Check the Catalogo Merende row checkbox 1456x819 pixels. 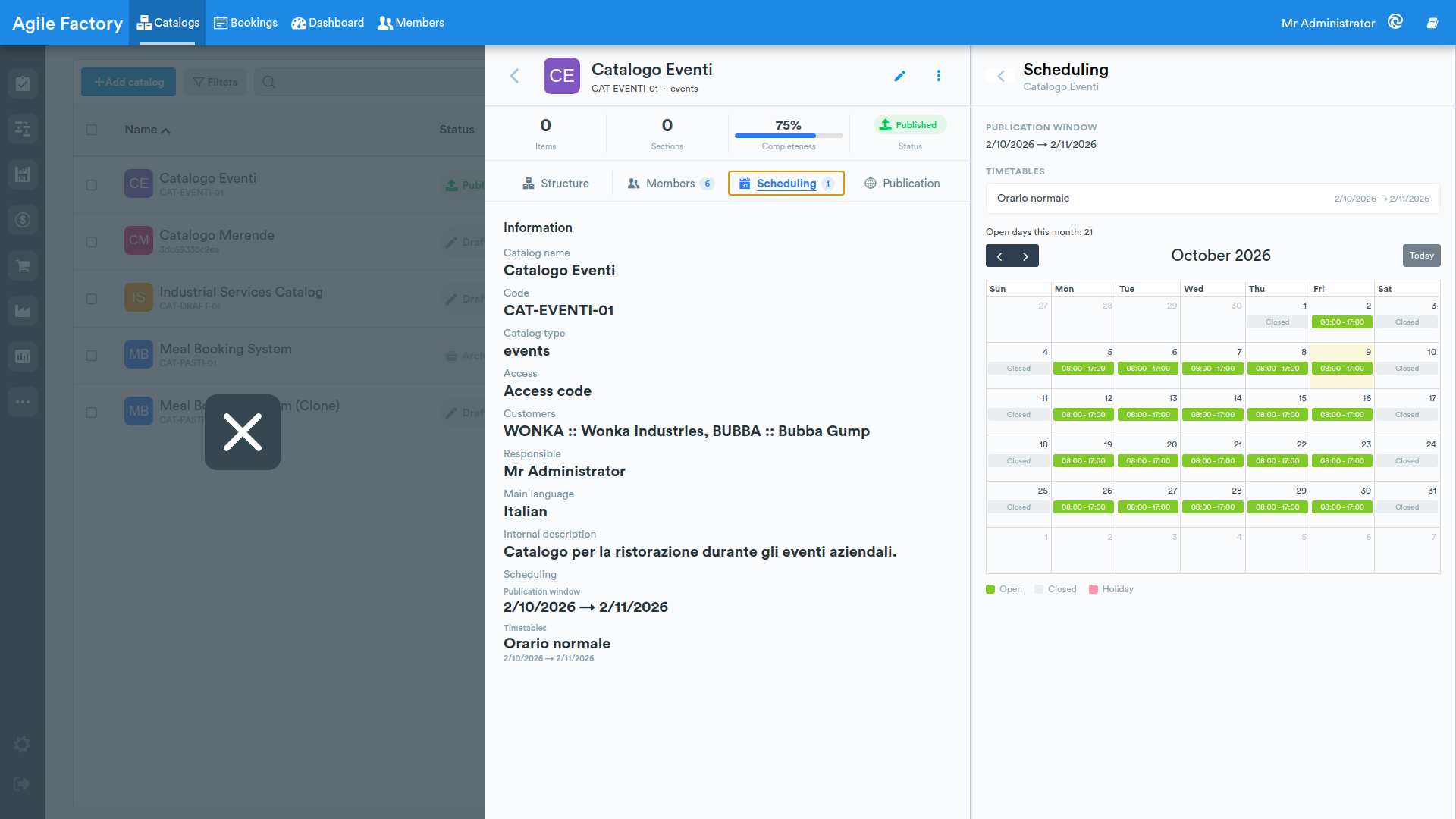[x=92, y=242]
